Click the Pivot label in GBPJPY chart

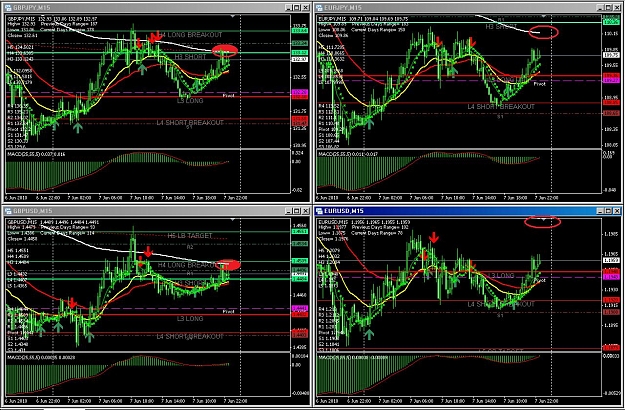click(228, 96)
